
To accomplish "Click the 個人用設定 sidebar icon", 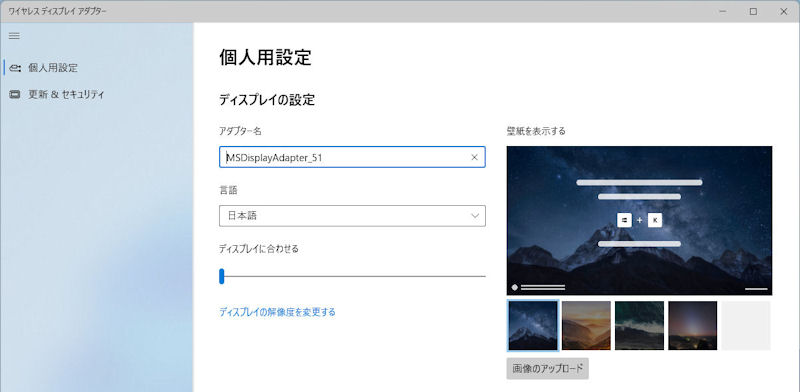I will tap(15, 68).
